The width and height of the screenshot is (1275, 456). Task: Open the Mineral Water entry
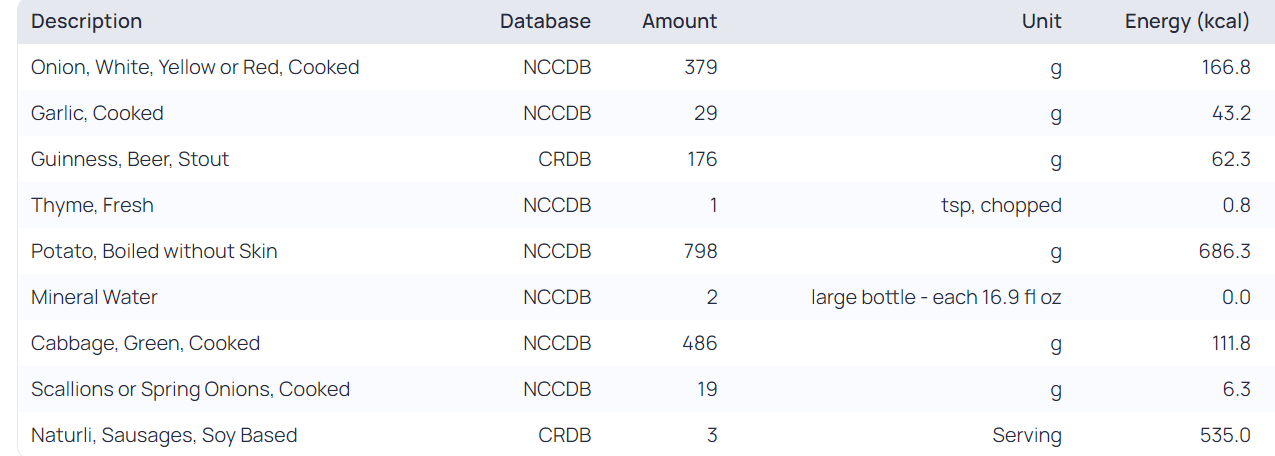click(x=94, y=297)
